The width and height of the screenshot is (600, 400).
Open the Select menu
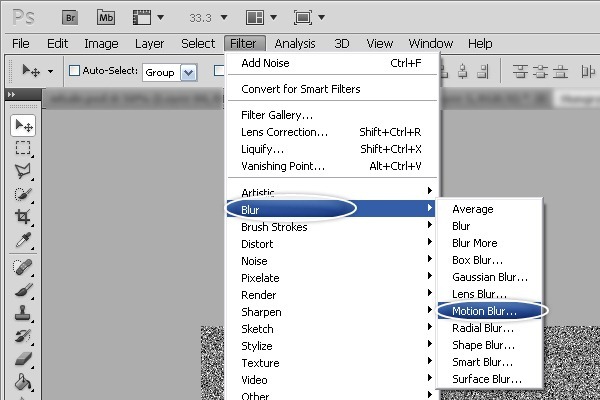[x=198, y=44]
